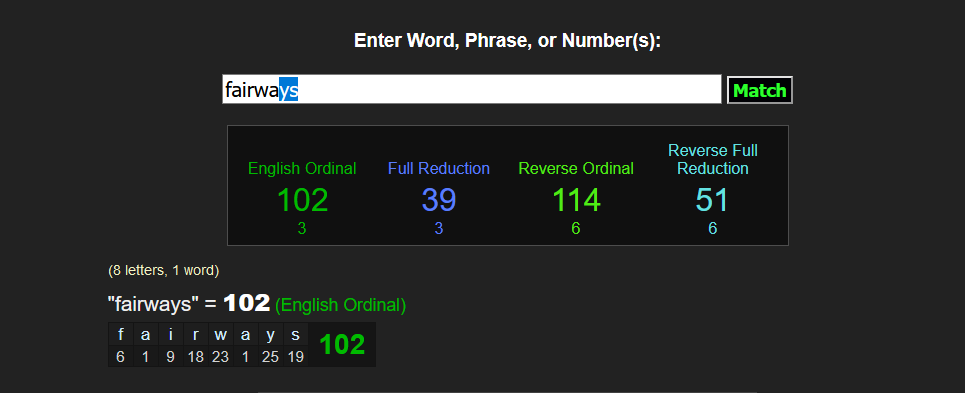Click letter 'w' in breakdown table
This screenshot has width=965, height=393.
click(x=220, y=335)
